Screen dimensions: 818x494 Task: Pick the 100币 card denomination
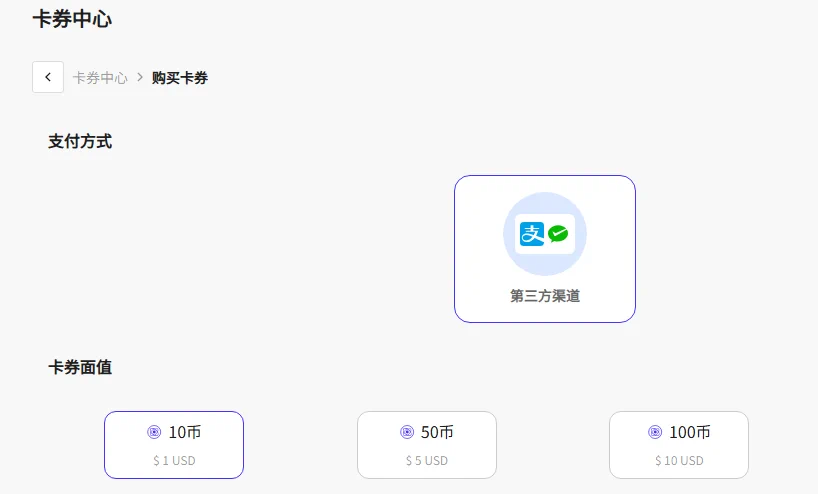679,445
